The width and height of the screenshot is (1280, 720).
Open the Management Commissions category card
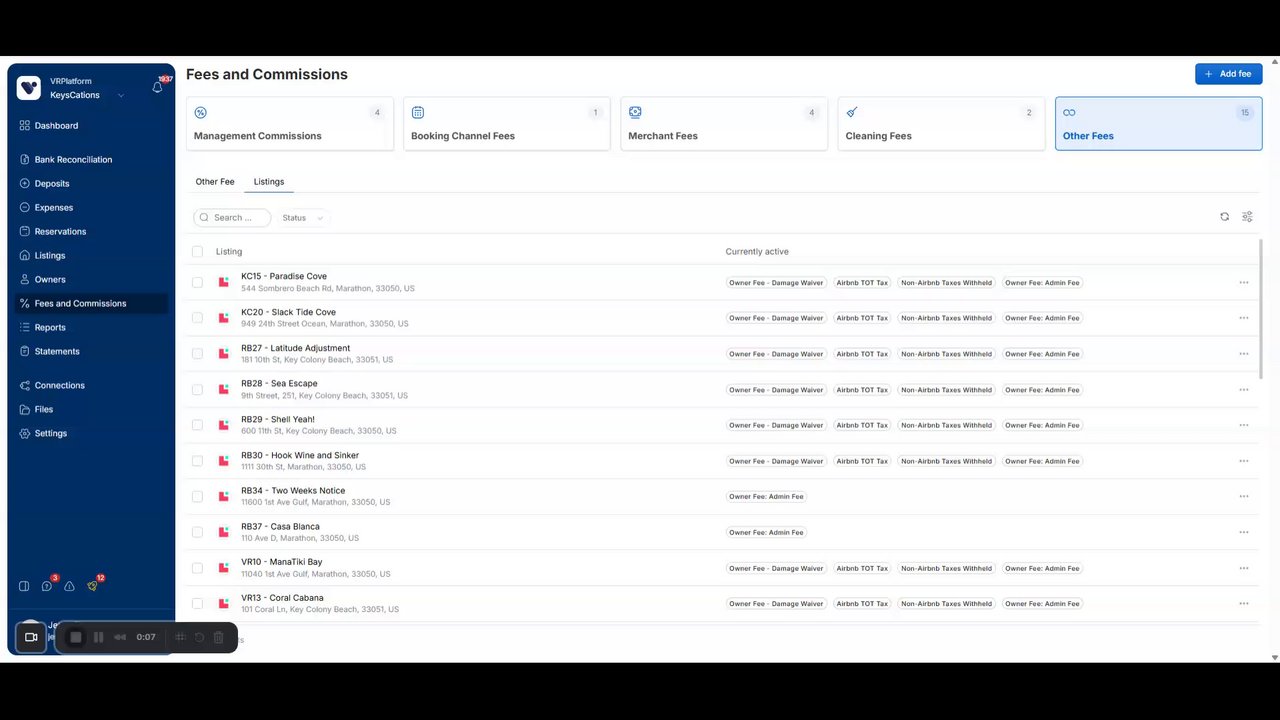tap(290, 124)
